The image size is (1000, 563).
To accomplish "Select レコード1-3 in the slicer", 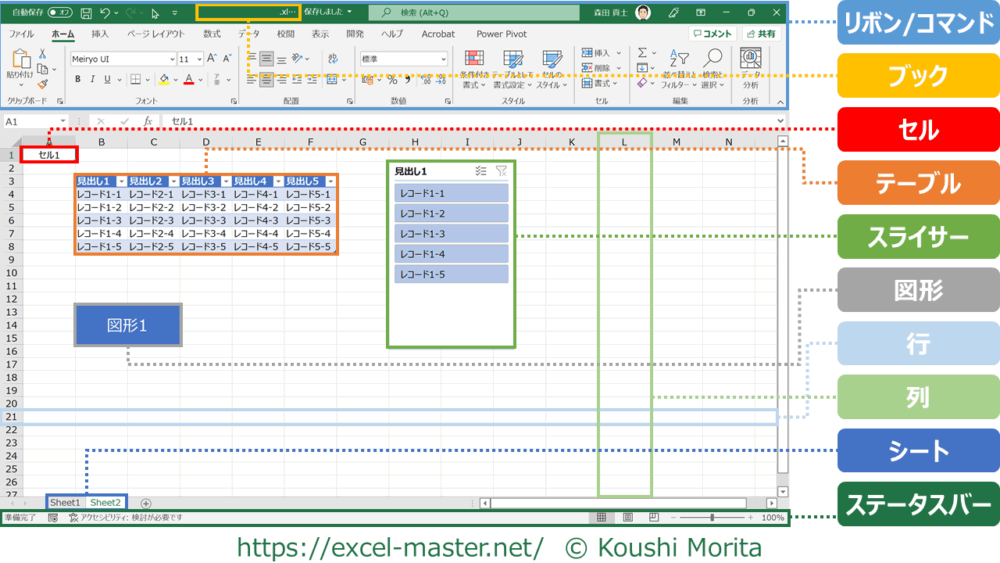I will pos(451,234).
